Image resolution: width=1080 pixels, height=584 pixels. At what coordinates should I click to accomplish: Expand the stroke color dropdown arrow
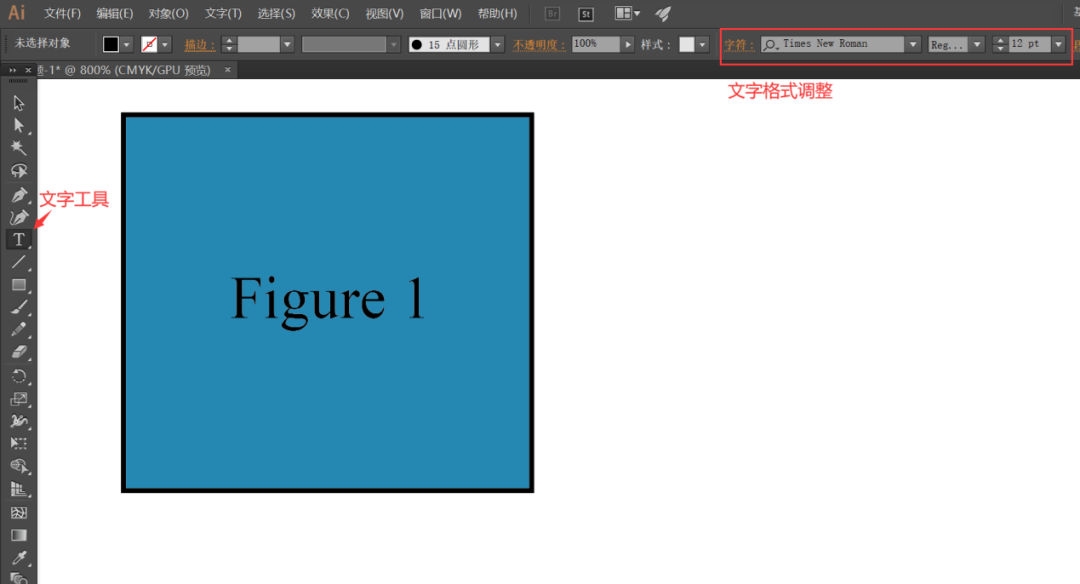[x=165, y=45]
